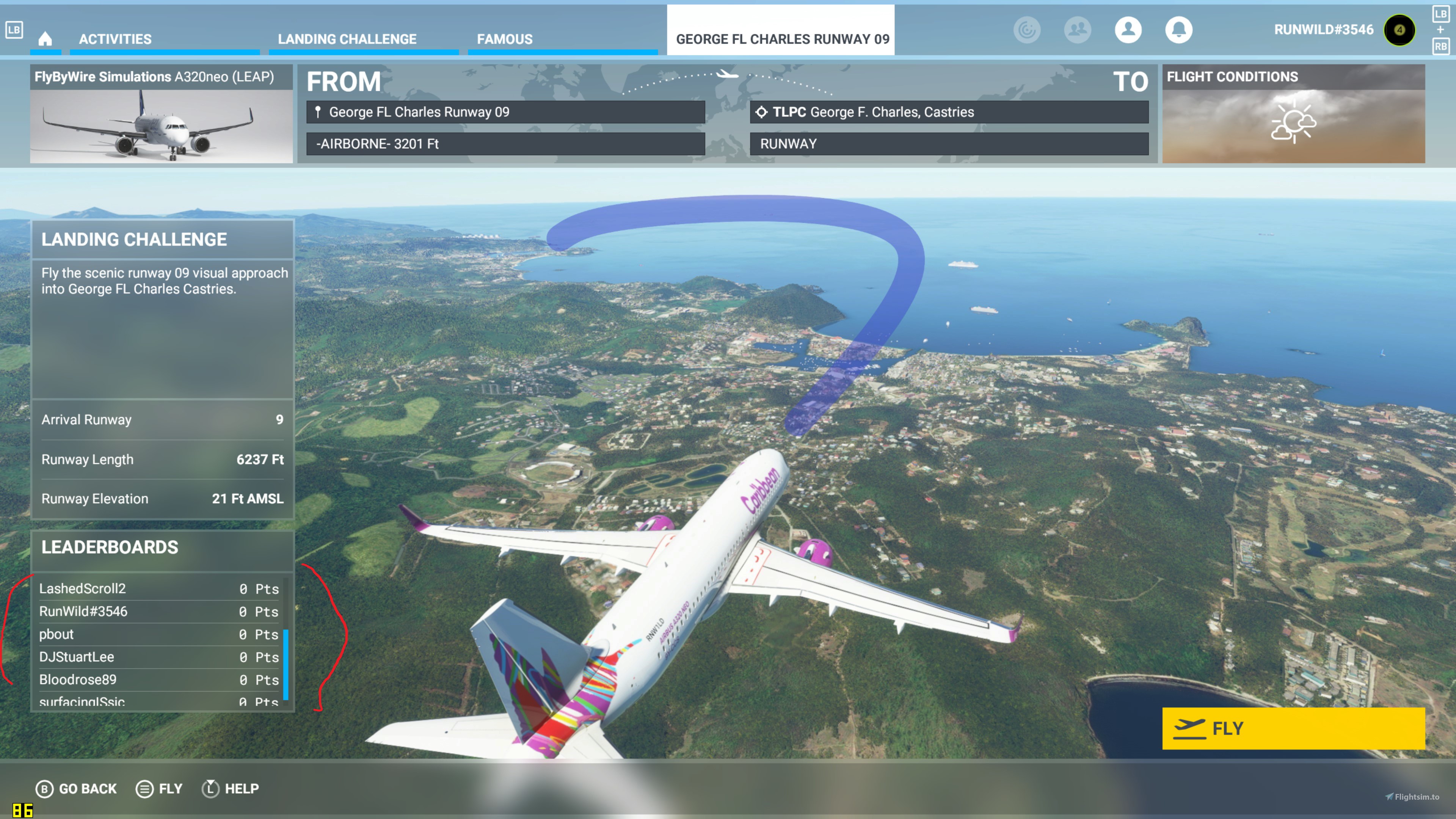Screen dimensions: 1456x819
Task: Click the Leaderboards heading
Action: click(x=110, y=547)
